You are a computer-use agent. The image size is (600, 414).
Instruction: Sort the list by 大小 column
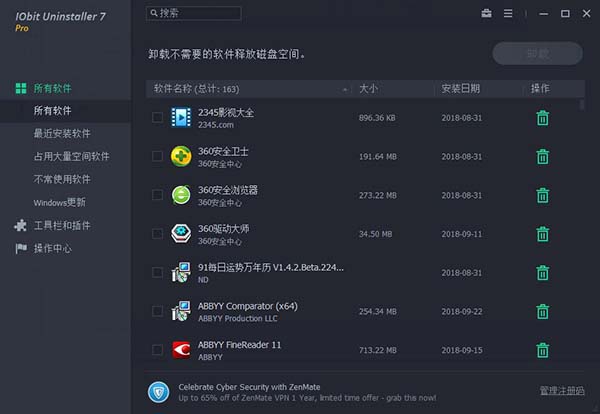coord(368,89)
